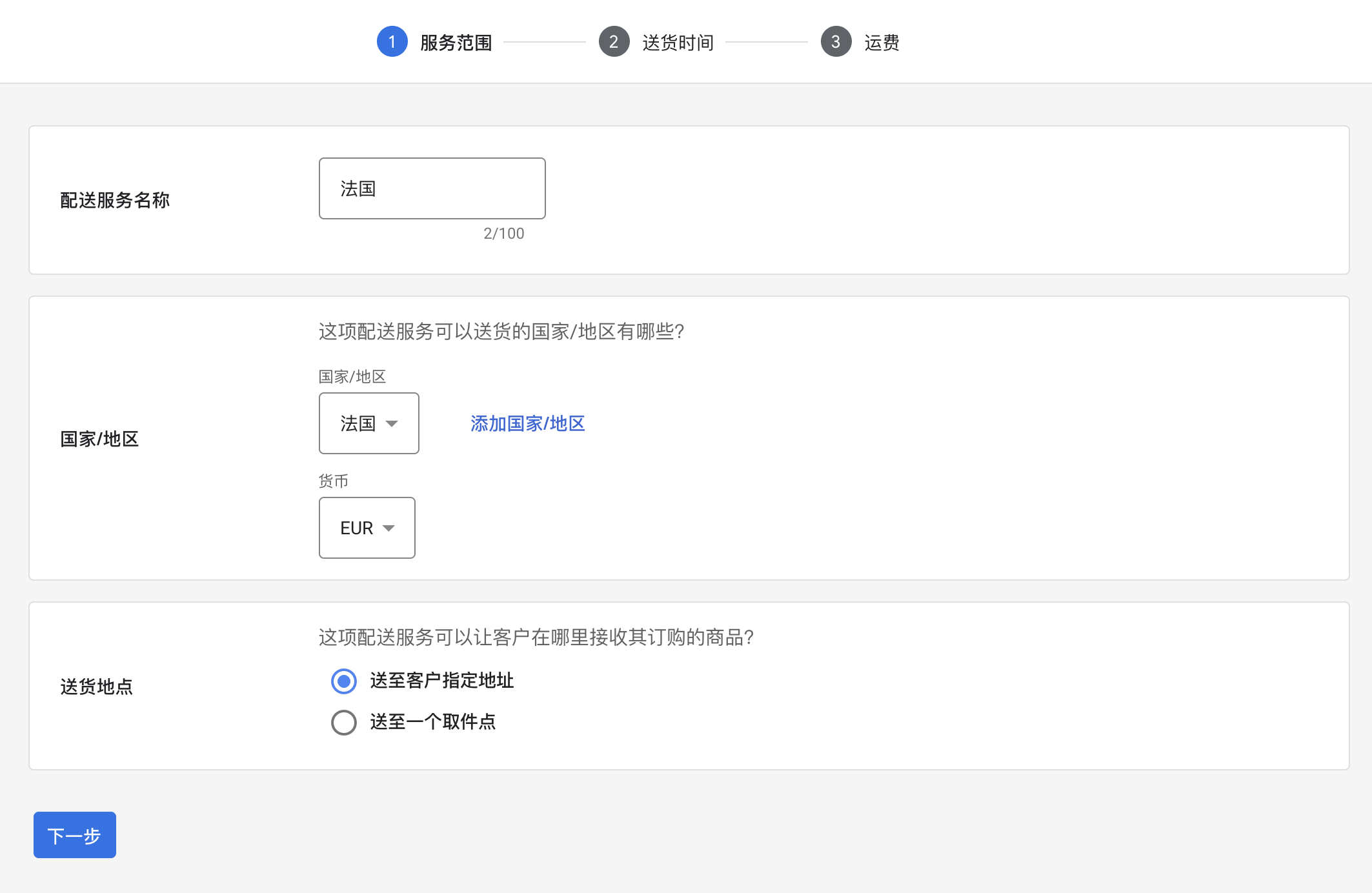Enable delivery to a pickup point
Image resolution: width=1372 pixels, height=893 pixels.
coord(344,723)
